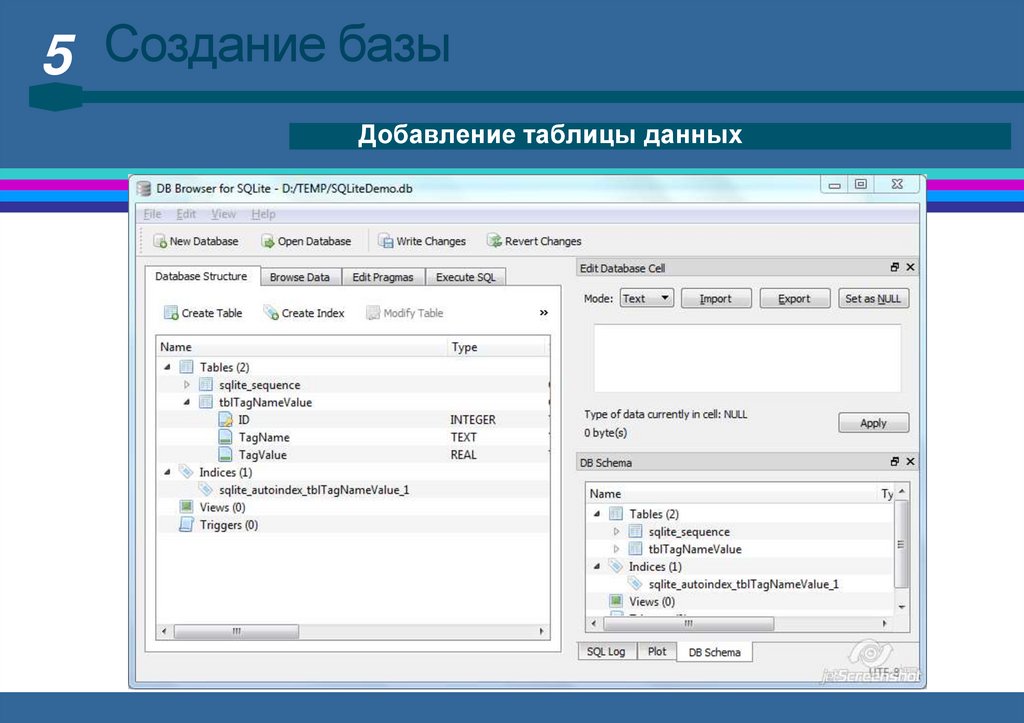1024x723 pixels.
Task: Click the Write Changes icon
Action: click(386, 241)
